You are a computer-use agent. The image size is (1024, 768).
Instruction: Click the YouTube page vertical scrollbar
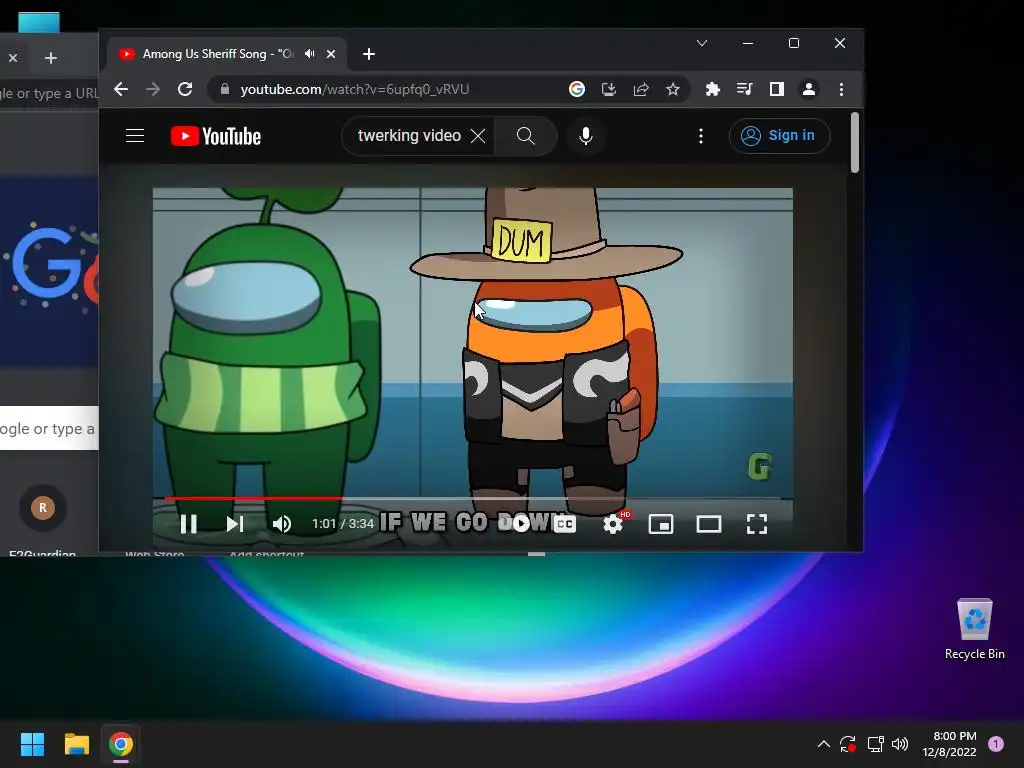coord(855,143)
